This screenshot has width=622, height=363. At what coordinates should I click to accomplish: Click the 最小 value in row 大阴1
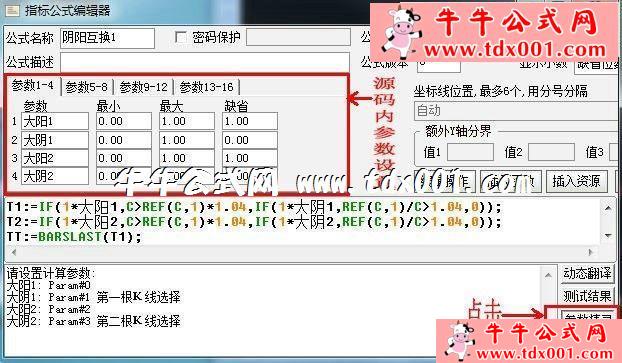coord(123,140)
